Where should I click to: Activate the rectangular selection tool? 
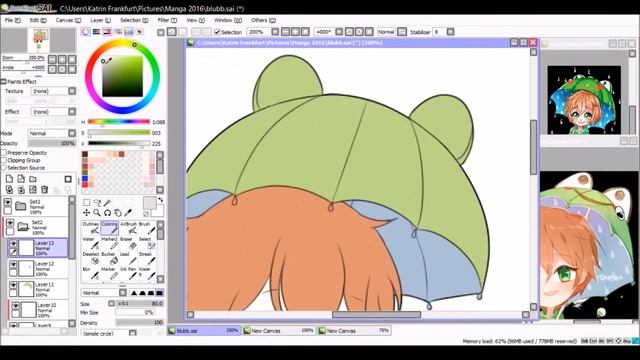coord(87,202)
